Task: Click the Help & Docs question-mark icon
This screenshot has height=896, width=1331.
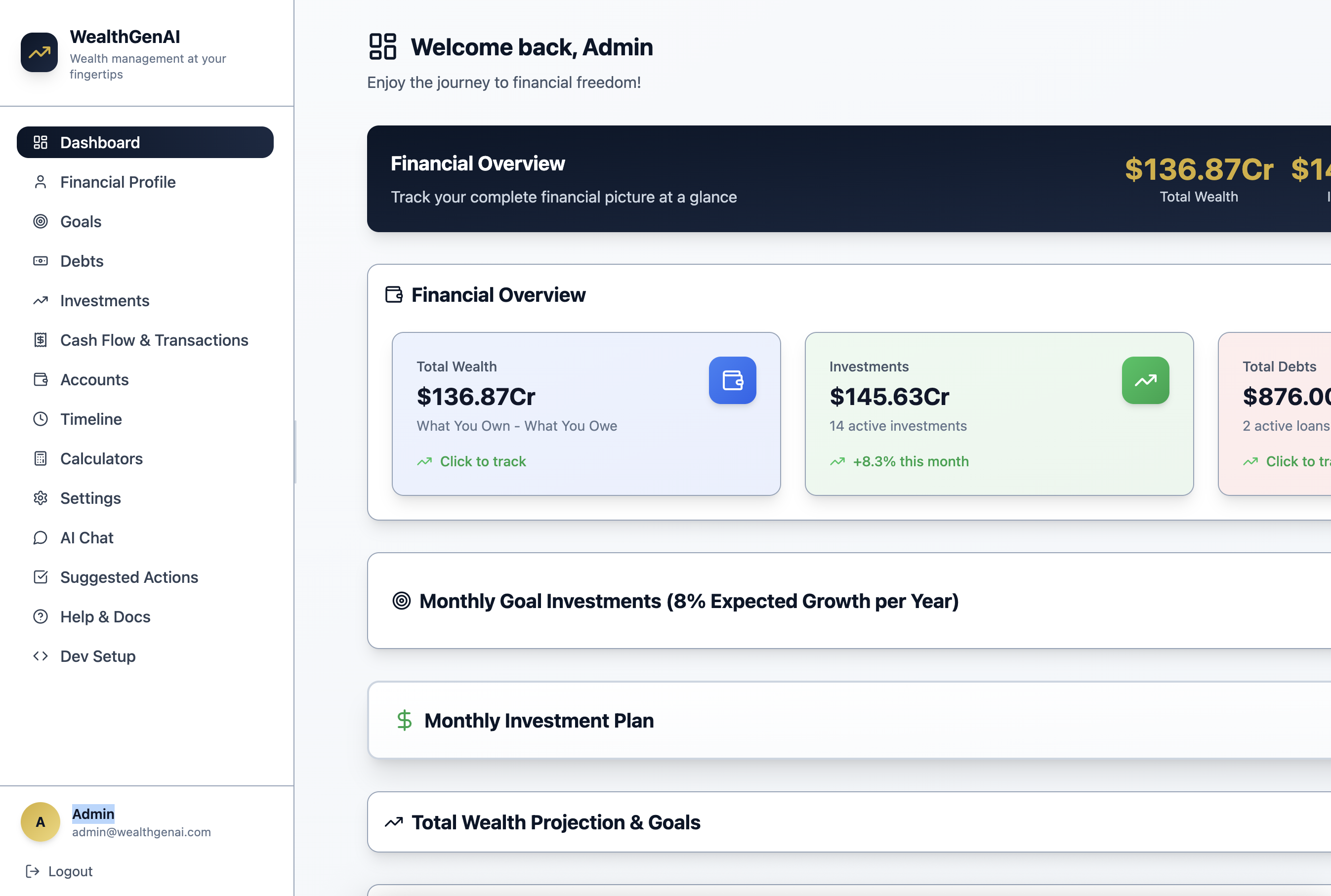Action: (41, 616)
